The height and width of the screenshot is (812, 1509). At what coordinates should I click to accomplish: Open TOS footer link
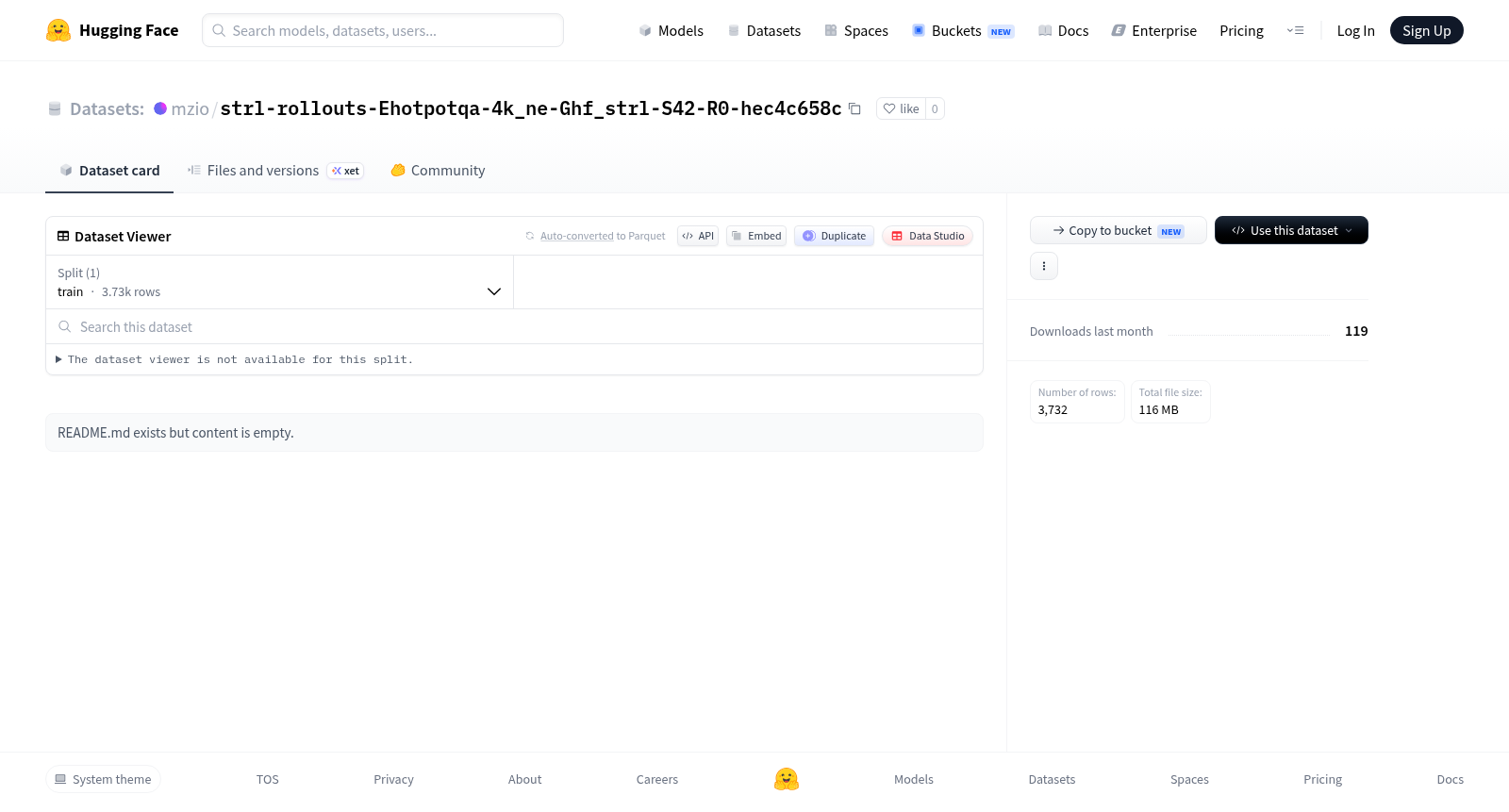(268, 779)
